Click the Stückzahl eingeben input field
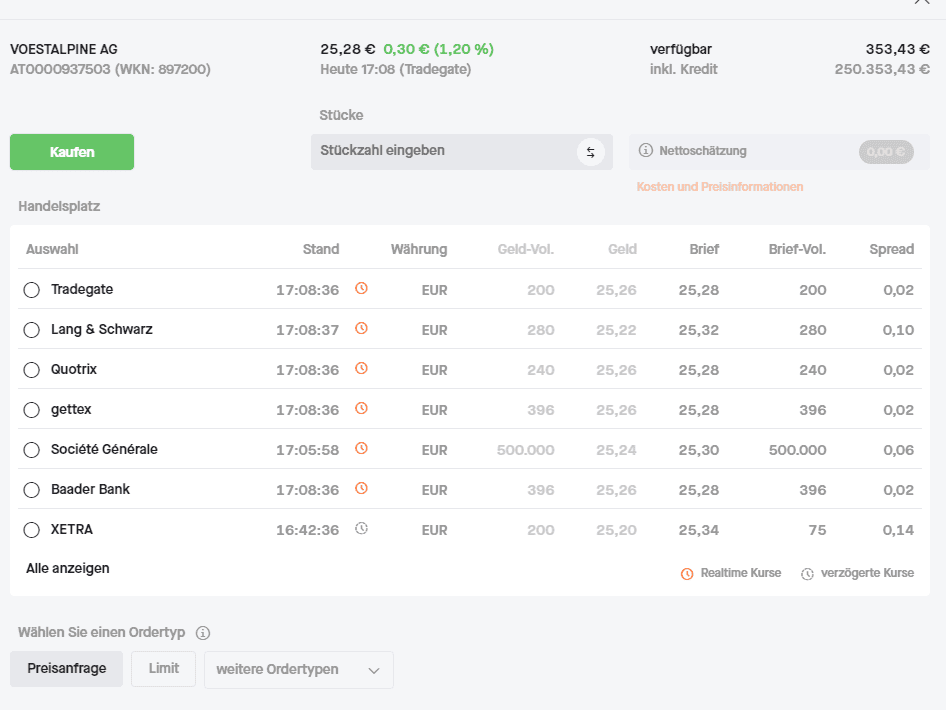Screen dimensions: 946x710 440,152
